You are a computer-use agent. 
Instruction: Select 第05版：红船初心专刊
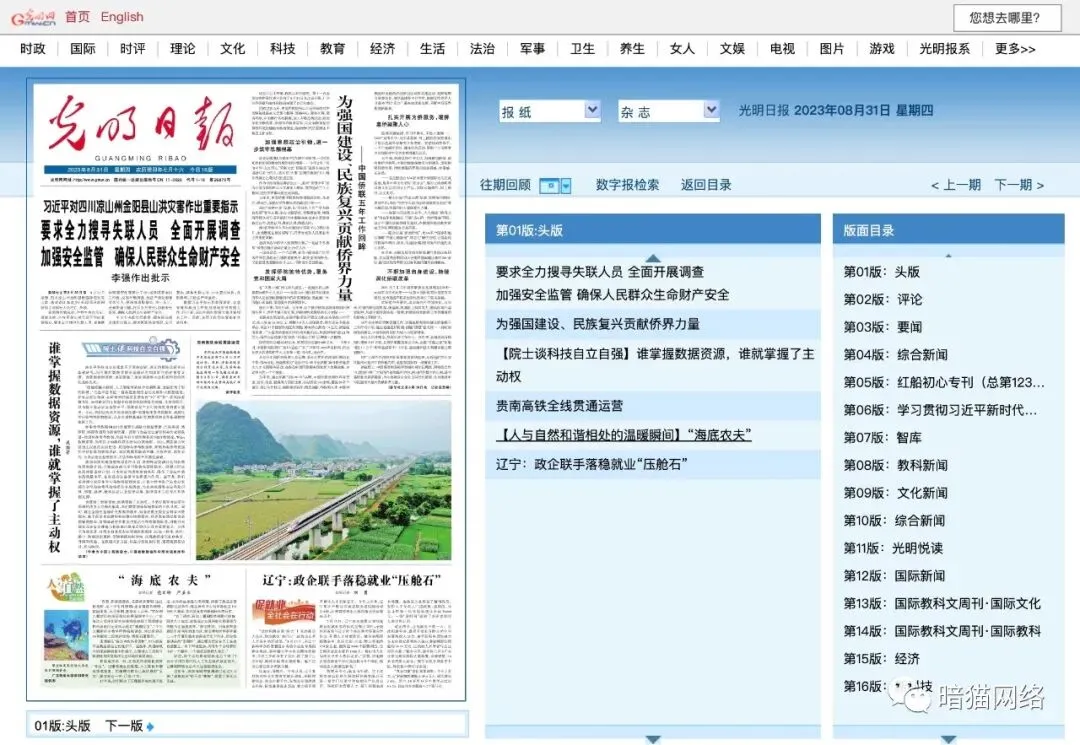point(944,382)
